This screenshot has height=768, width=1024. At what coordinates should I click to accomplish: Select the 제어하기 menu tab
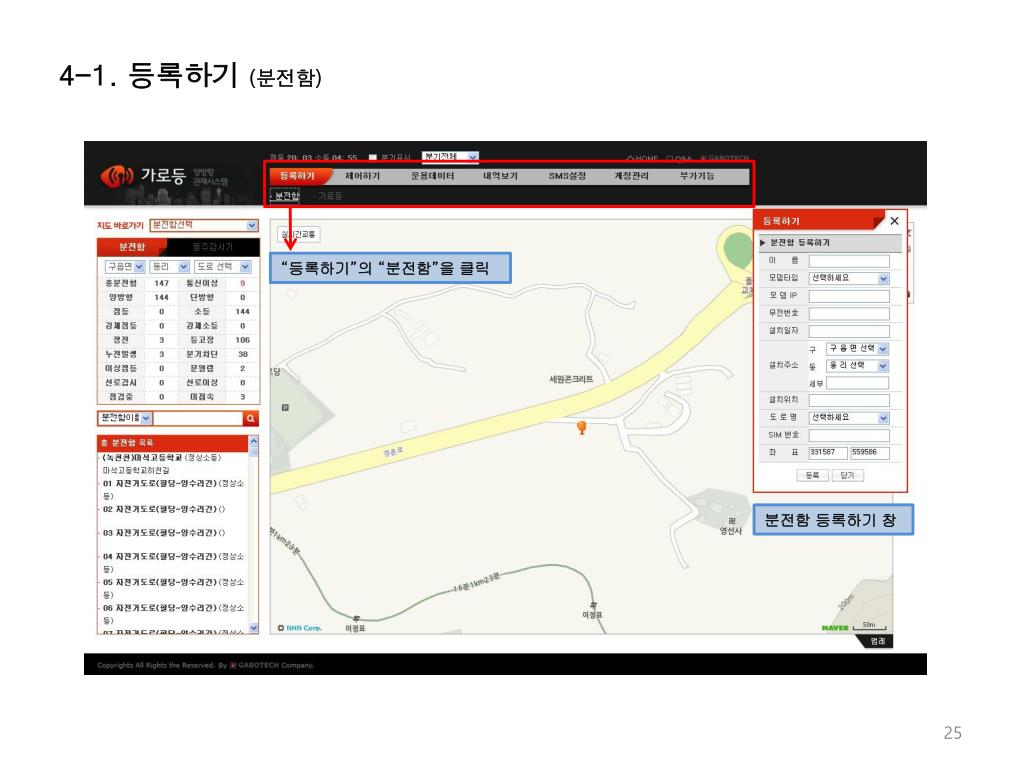click(x=362, y=176)
